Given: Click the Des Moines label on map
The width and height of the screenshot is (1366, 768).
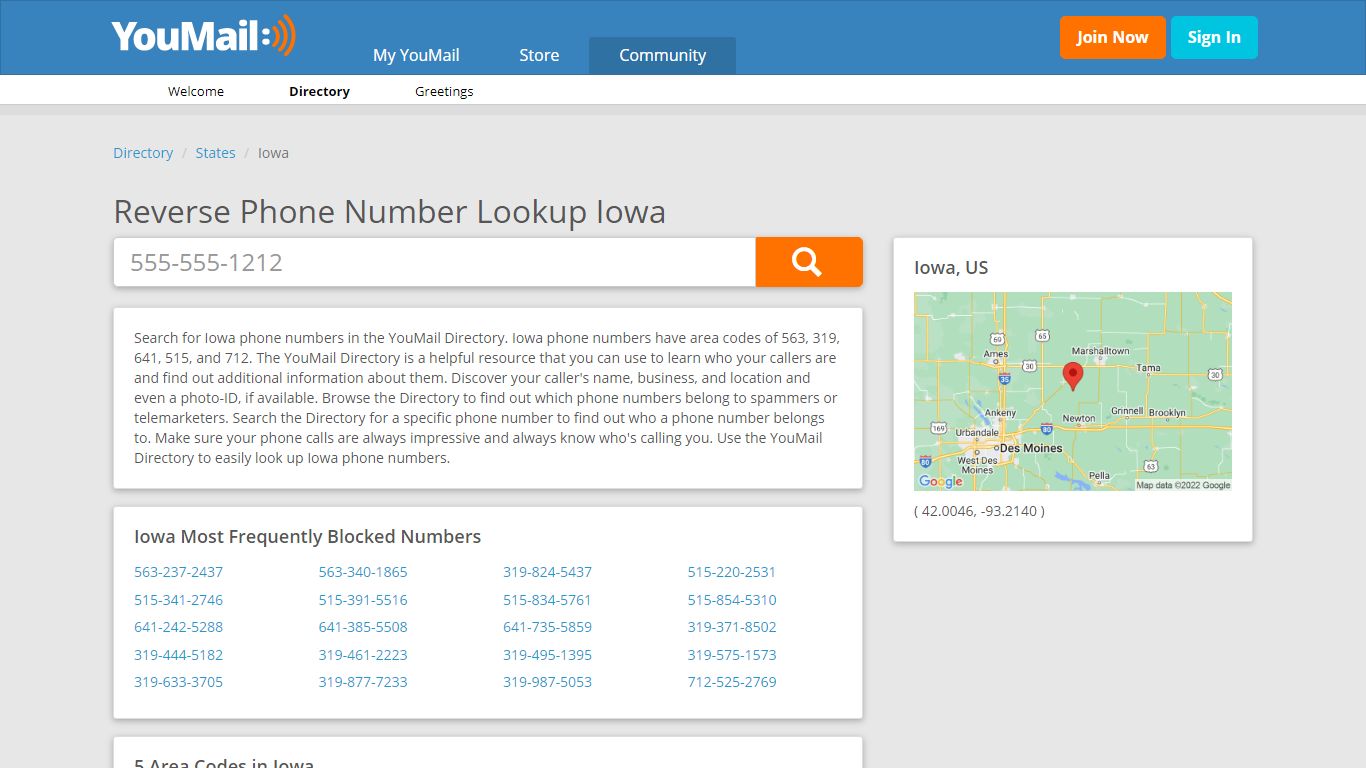Looking at the screenshot, I should click(1030, 448).
